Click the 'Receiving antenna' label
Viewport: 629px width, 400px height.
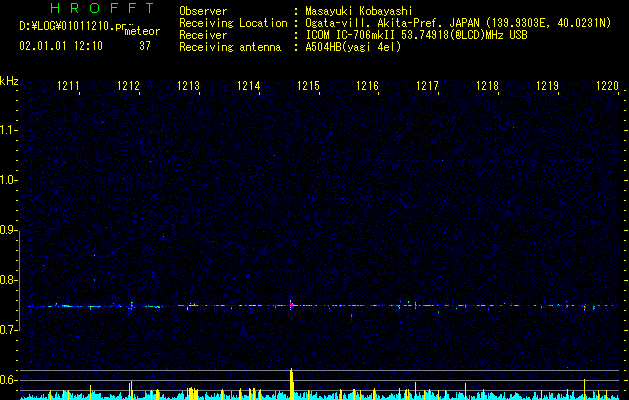click(x=230, y=47)
